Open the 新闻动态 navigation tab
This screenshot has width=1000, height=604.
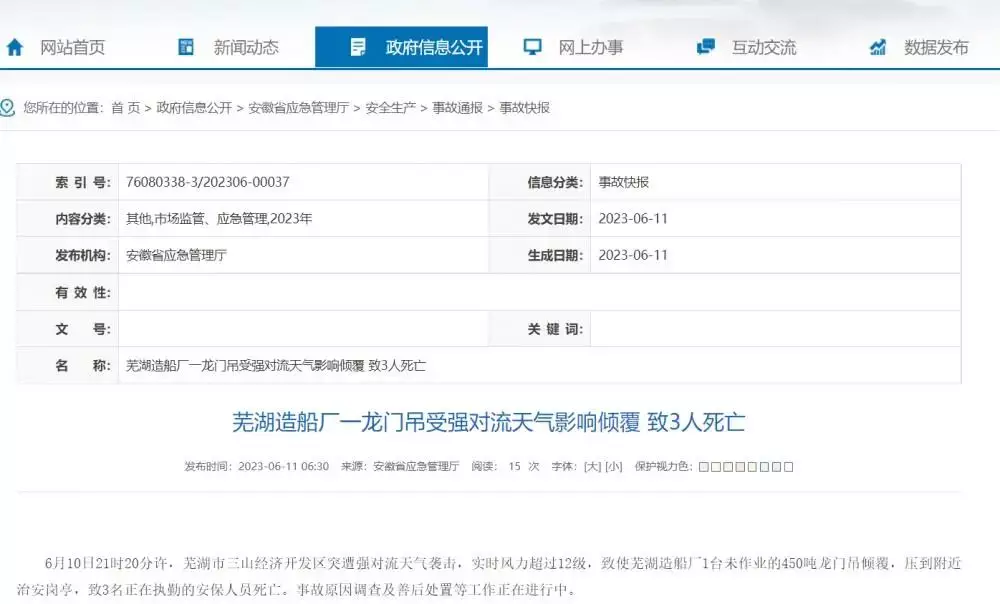(246, 47)
